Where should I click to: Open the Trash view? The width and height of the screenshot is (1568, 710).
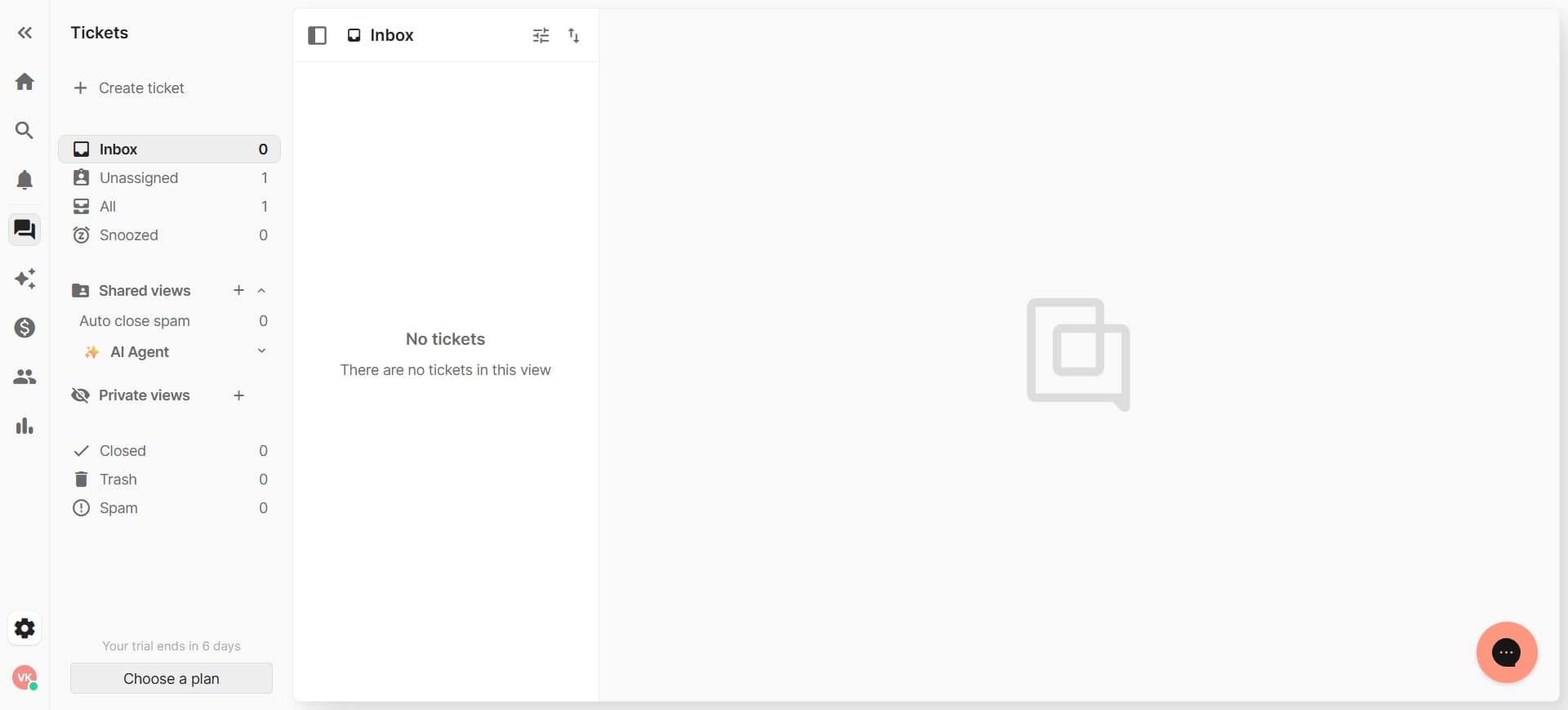pyautogui.click(x=169, y=480)
